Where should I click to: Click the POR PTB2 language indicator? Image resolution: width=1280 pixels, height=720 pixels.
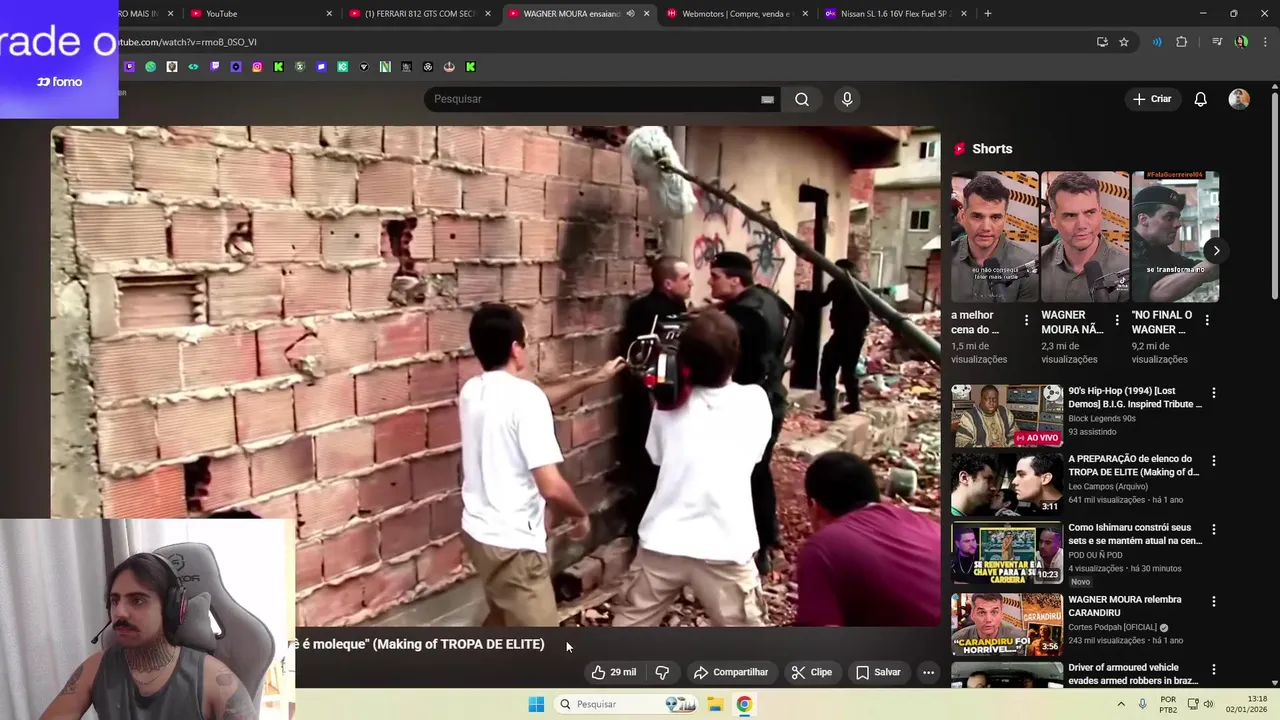coord(1168,704)
